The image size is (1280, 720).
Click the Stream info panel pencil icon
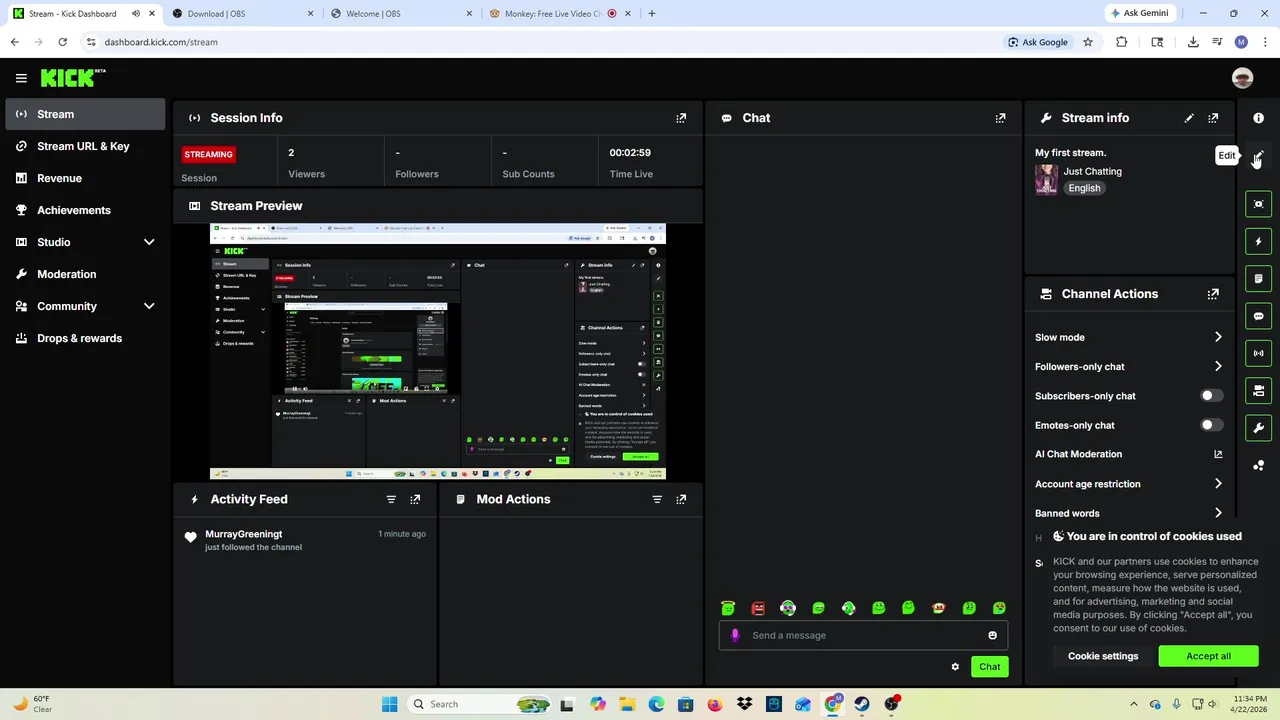pyautogui.click(x=1189, y=118)
